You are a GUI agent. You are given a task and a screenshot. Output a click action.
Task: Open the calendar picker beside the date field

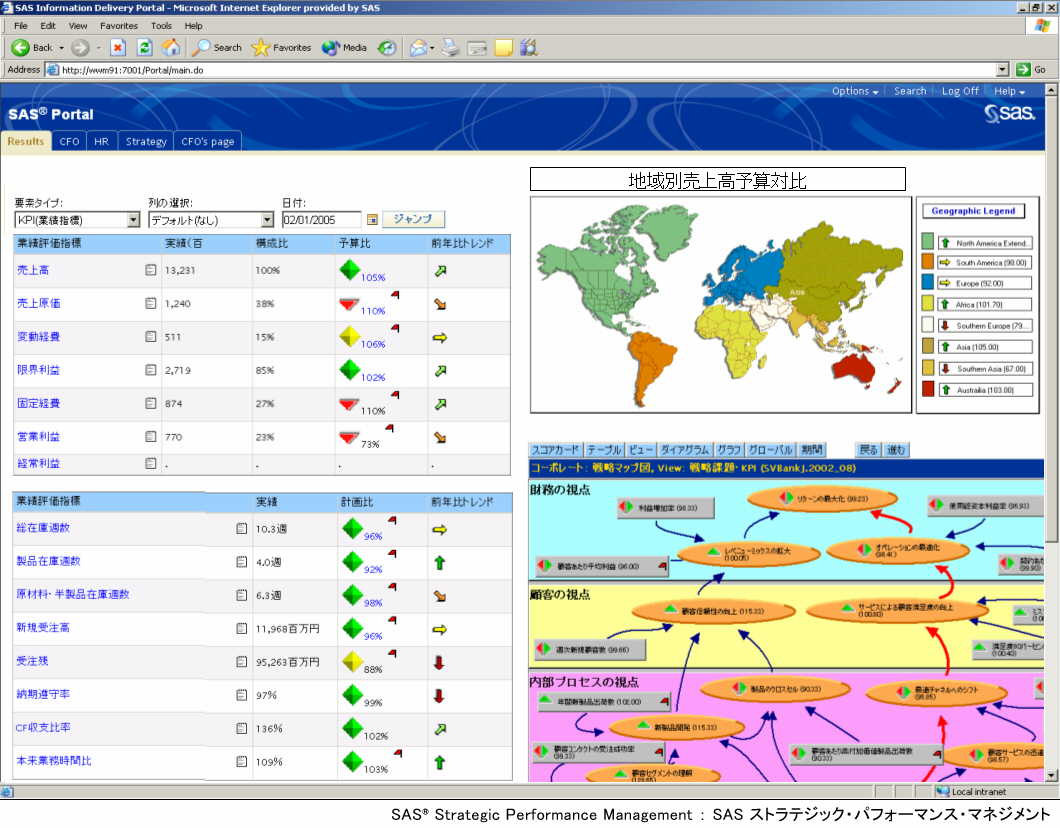tap(372, 220)
